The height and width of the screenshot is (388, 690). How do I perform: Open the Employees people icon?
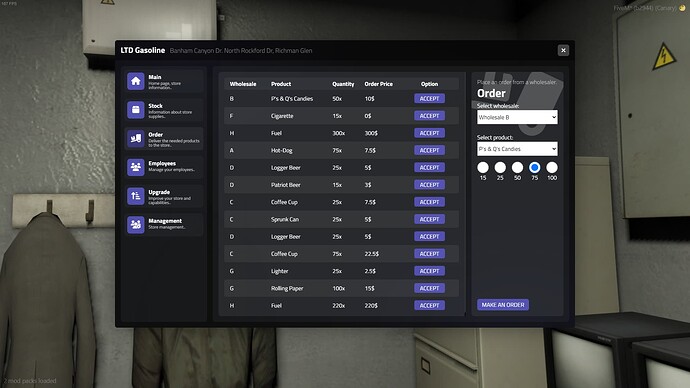click(x=136, y=167)
